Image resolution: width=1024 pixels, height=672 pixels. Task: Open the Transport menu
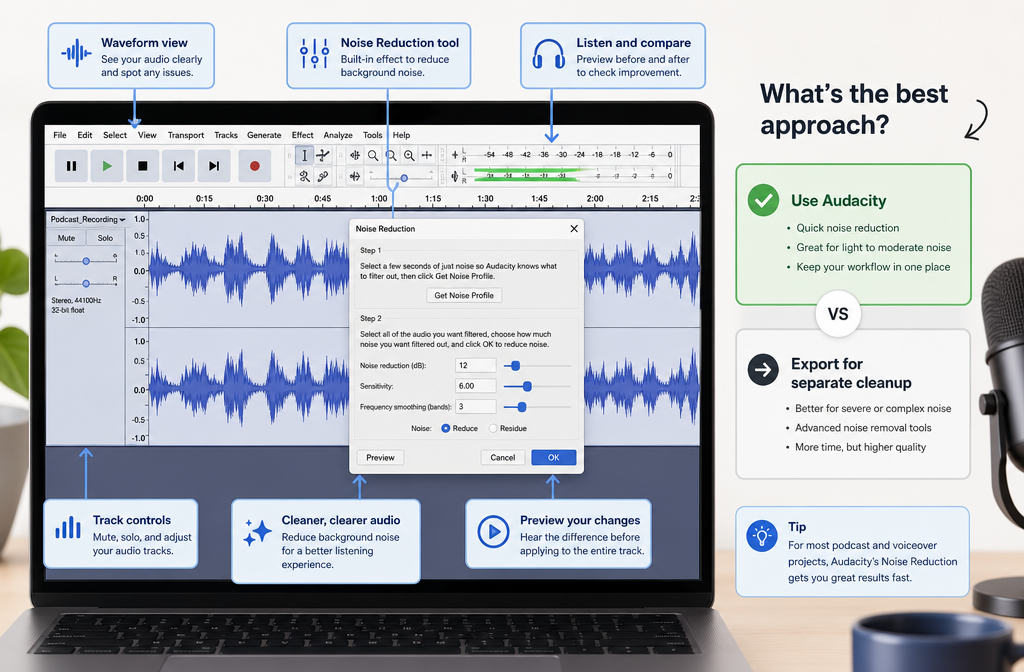[x=186, y=135]
